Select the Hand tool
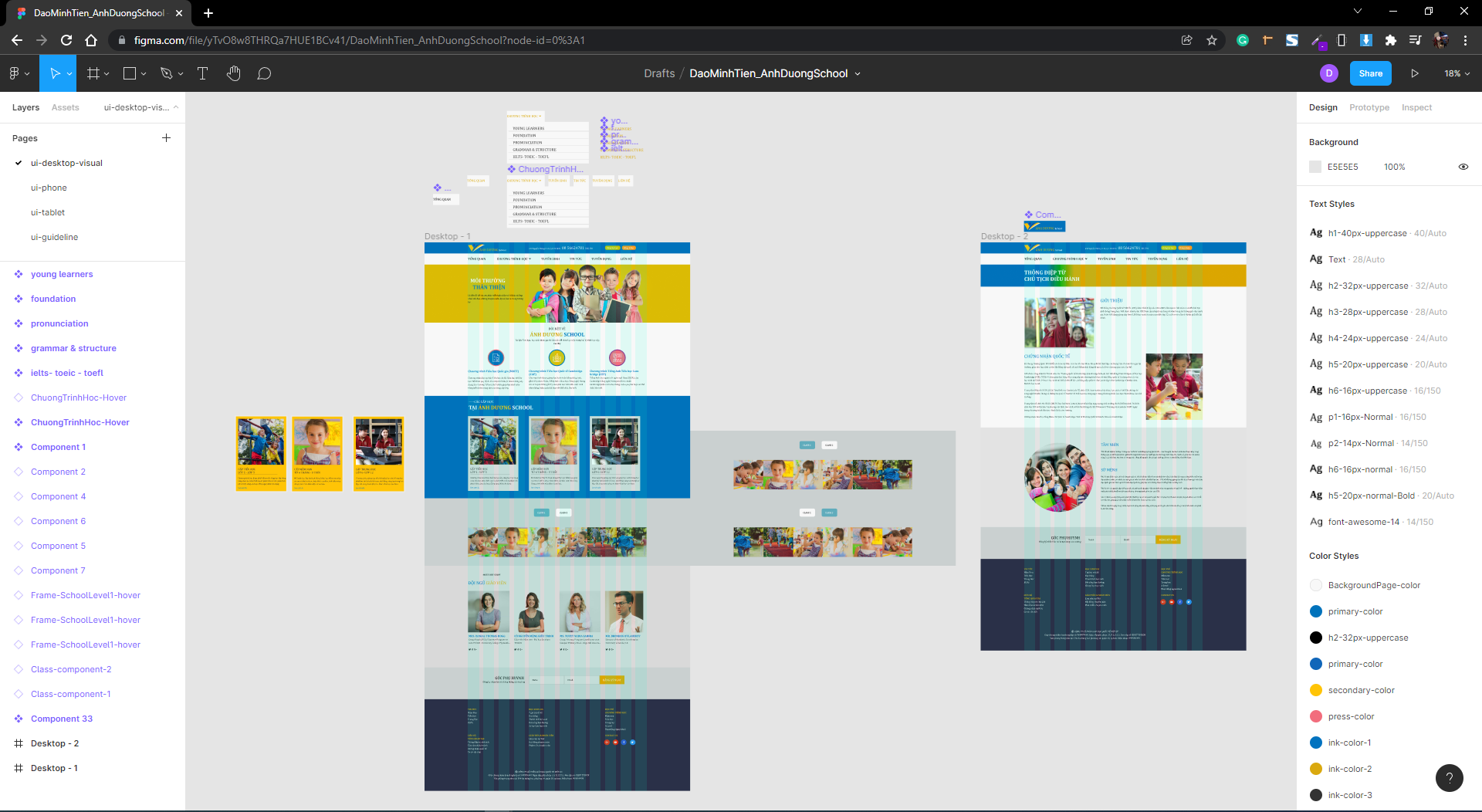 coord(234,73)
